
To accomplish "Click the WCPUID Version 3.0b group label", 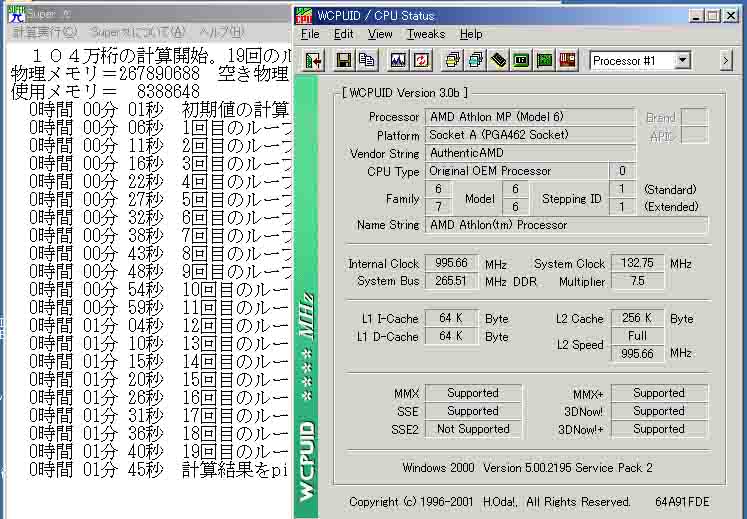I will tap(405, 92).
